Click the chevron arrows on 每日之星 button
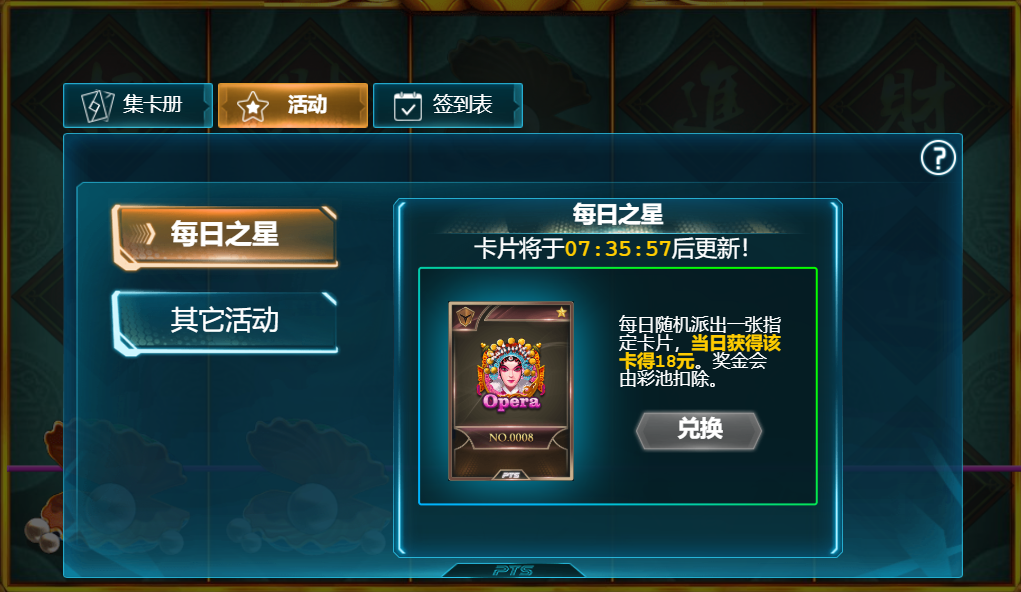Image resolution: width=1021 pixels, height=592 pixels. (141, 234)
